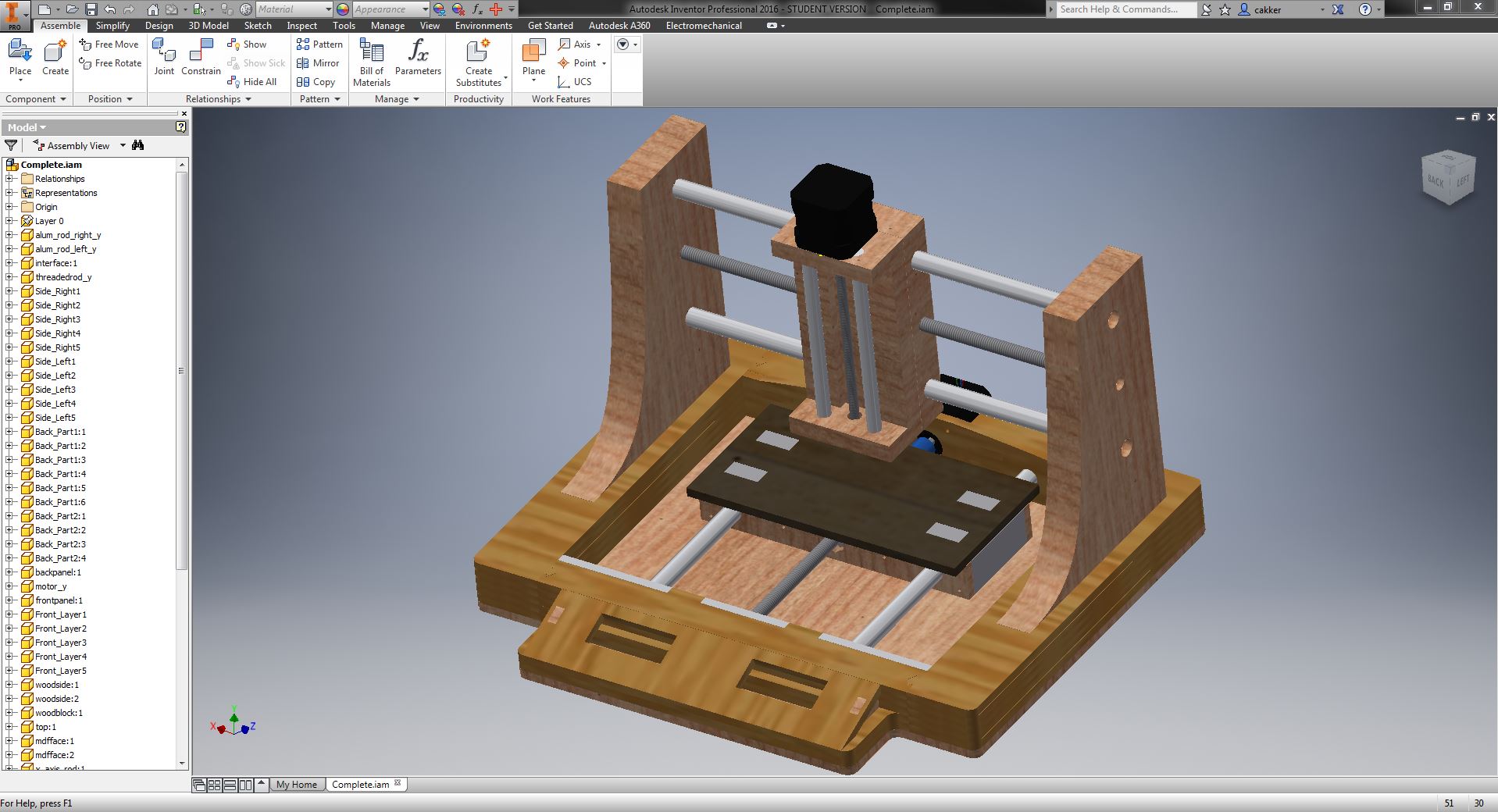Screen dimensions: 1498x812
Task: Click the Copy components tool
Action: click(316, 82)
